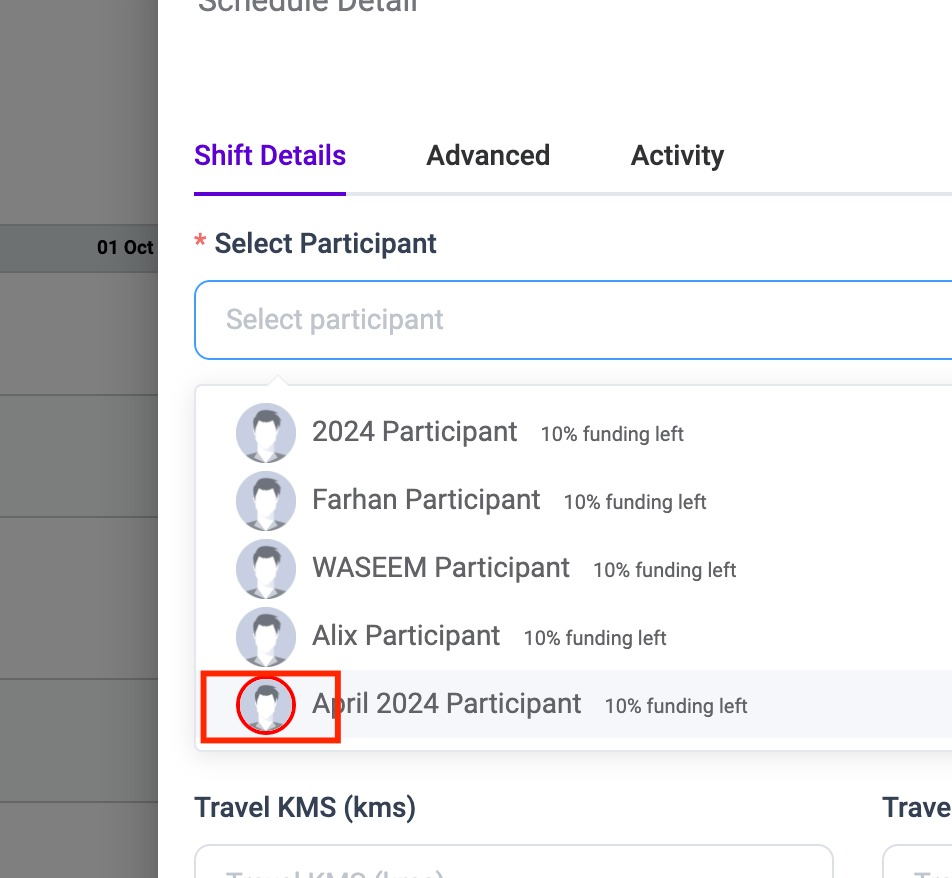The image size is (952, 878).
Task: Pick WASEEM Participant option
Action: 573,569
